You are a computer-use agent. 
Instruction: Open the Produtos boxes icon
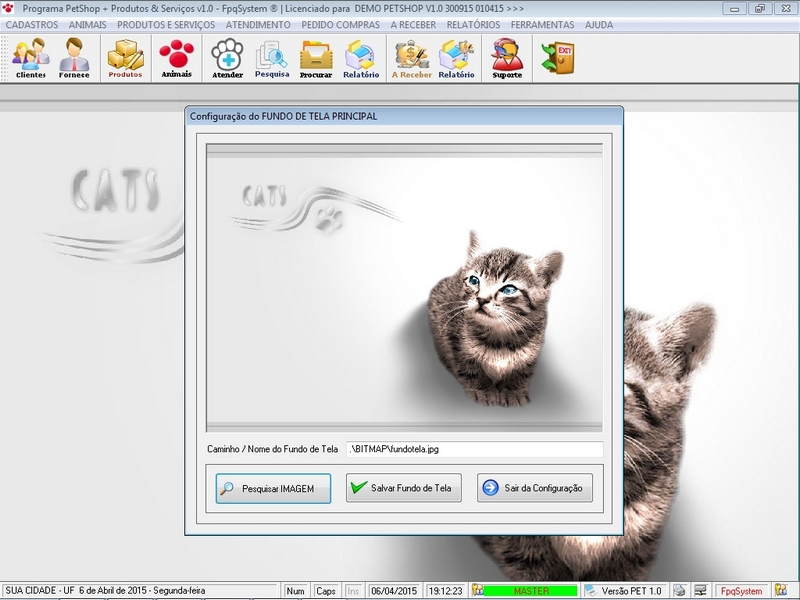click(x=126, y=58)
